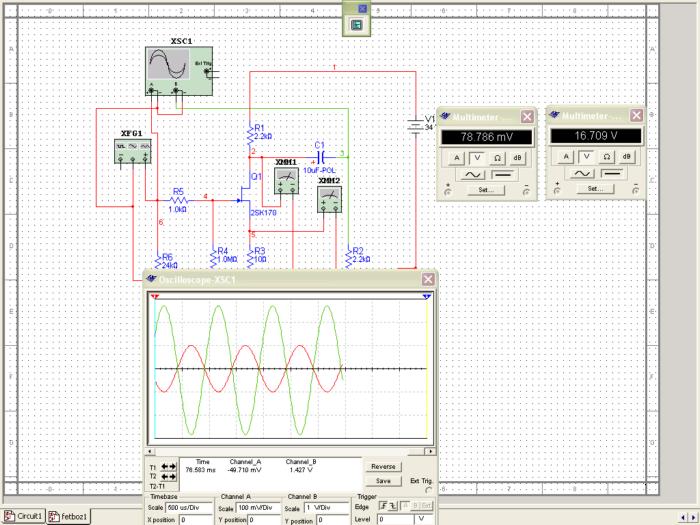The width and height of the screenshot is (700, 525).
Task: Click the Trigger Level value field
Action: point(396,520)
